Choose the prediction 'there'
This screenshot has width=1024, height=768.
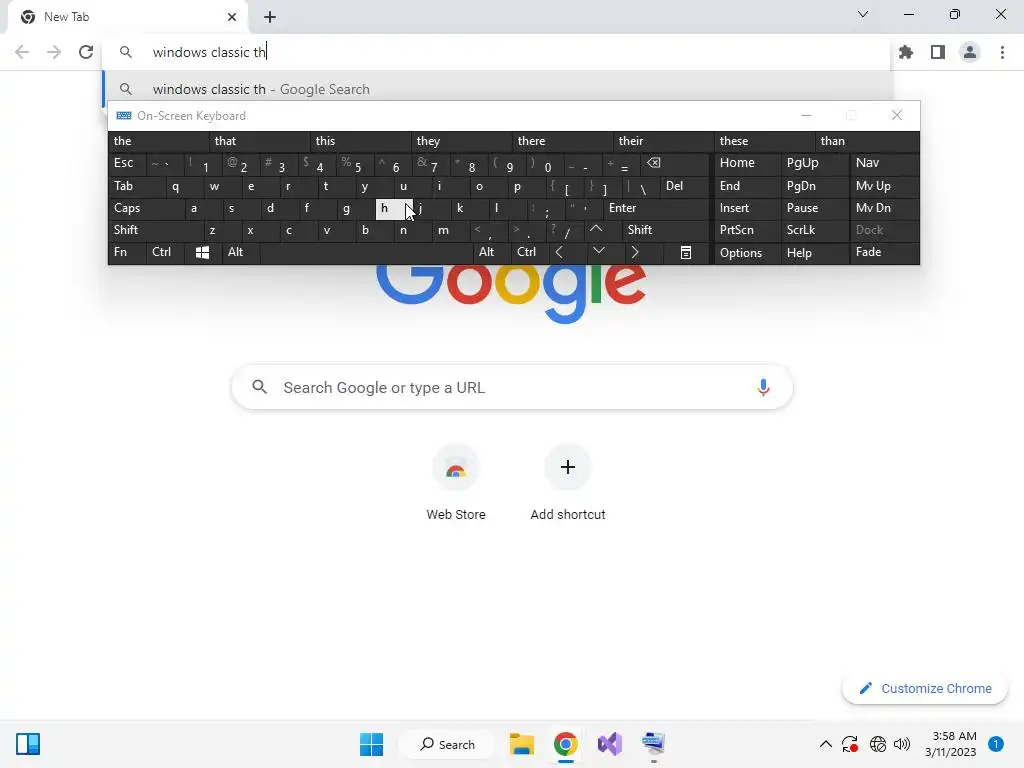[x=563, y=141]
